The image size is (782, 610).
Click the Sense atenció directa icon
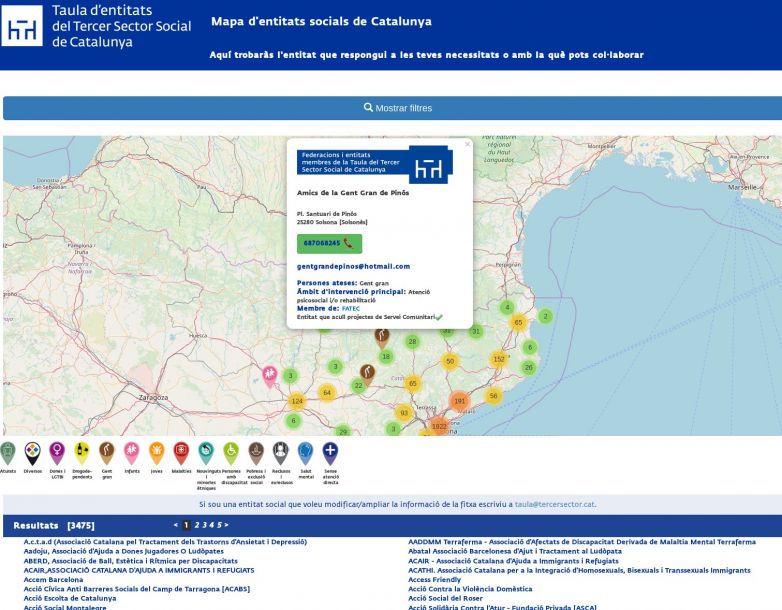click(x=330, y=452)
